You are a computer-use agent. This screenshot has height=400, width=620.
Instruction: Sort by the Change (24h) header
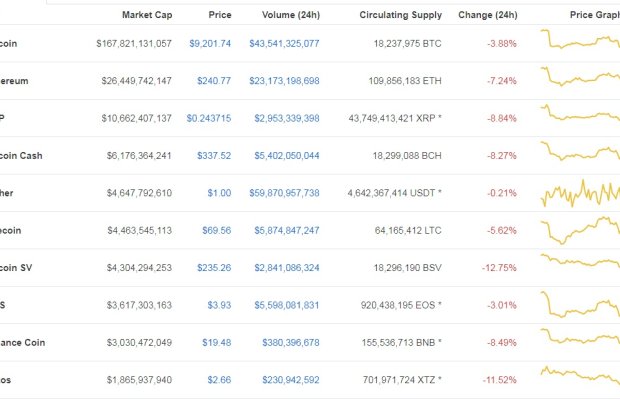(x=488, y=15)
